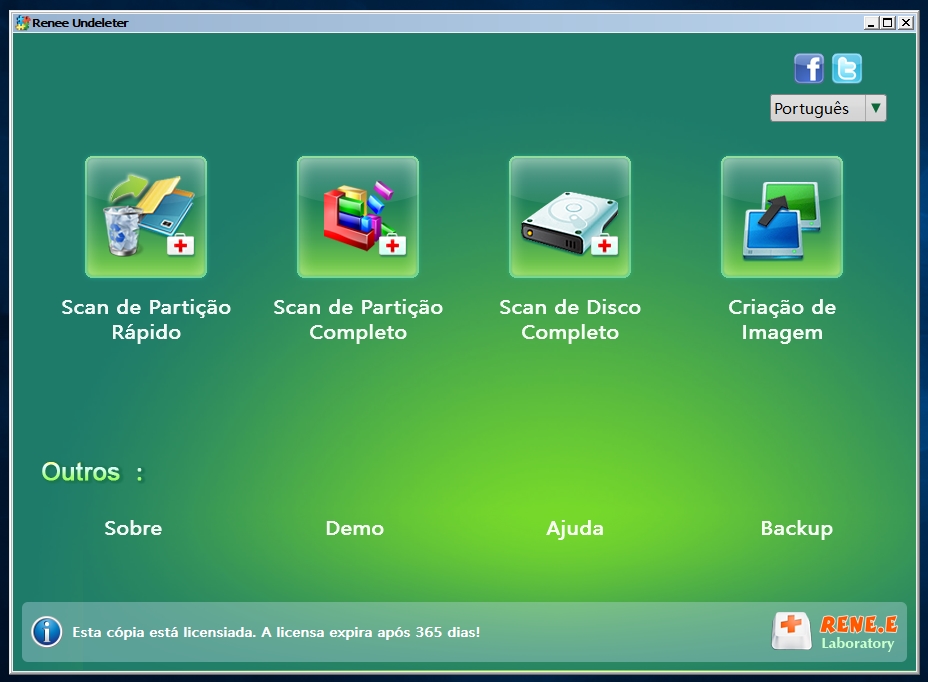This screenshot has width=928, height=682.
Task: Open the Rene.E Laboratory logo
Action: (836, 631)
